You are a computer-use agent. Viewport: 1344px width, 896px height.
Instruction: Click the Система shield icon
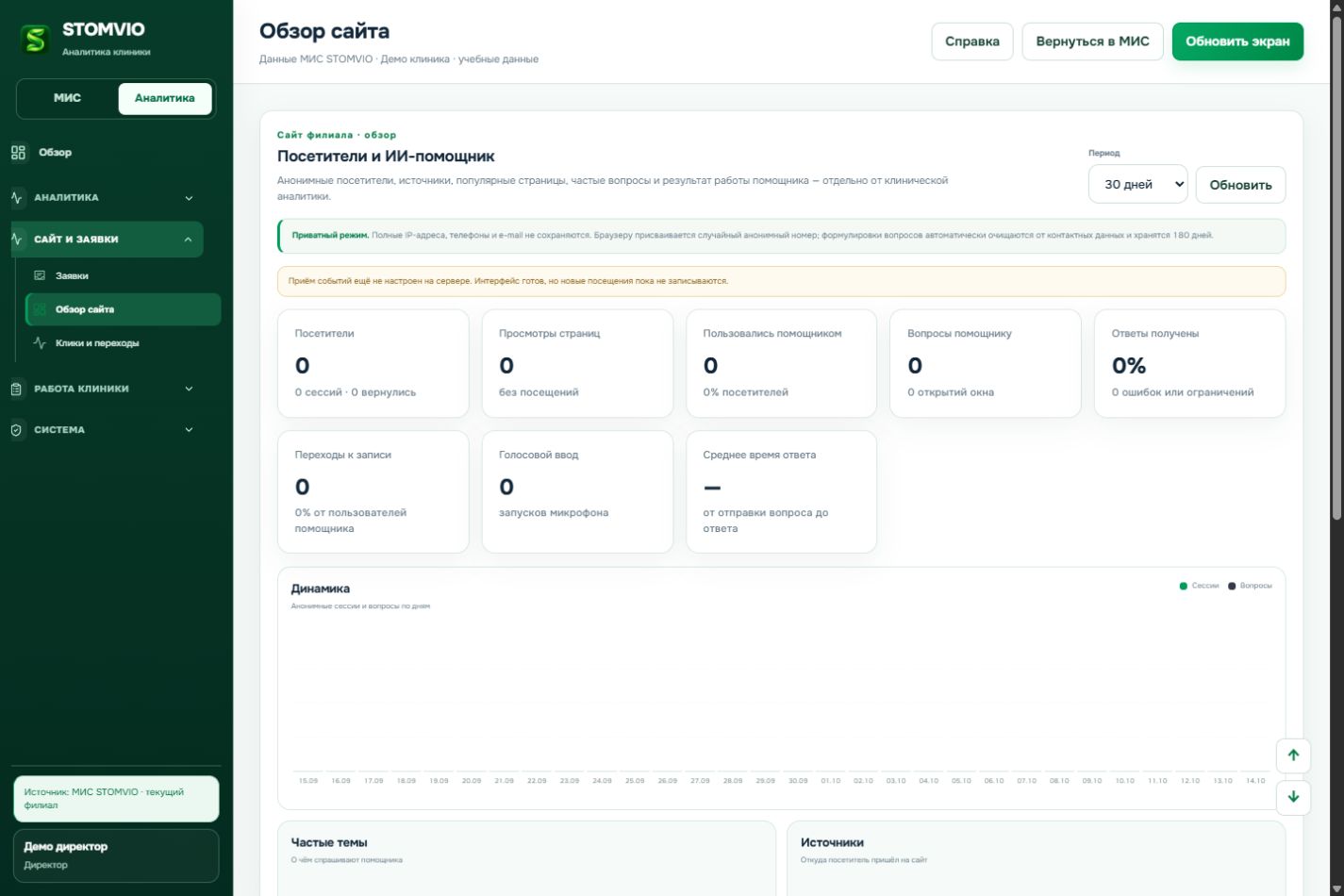pyautogui.click(x=17, y=430)
